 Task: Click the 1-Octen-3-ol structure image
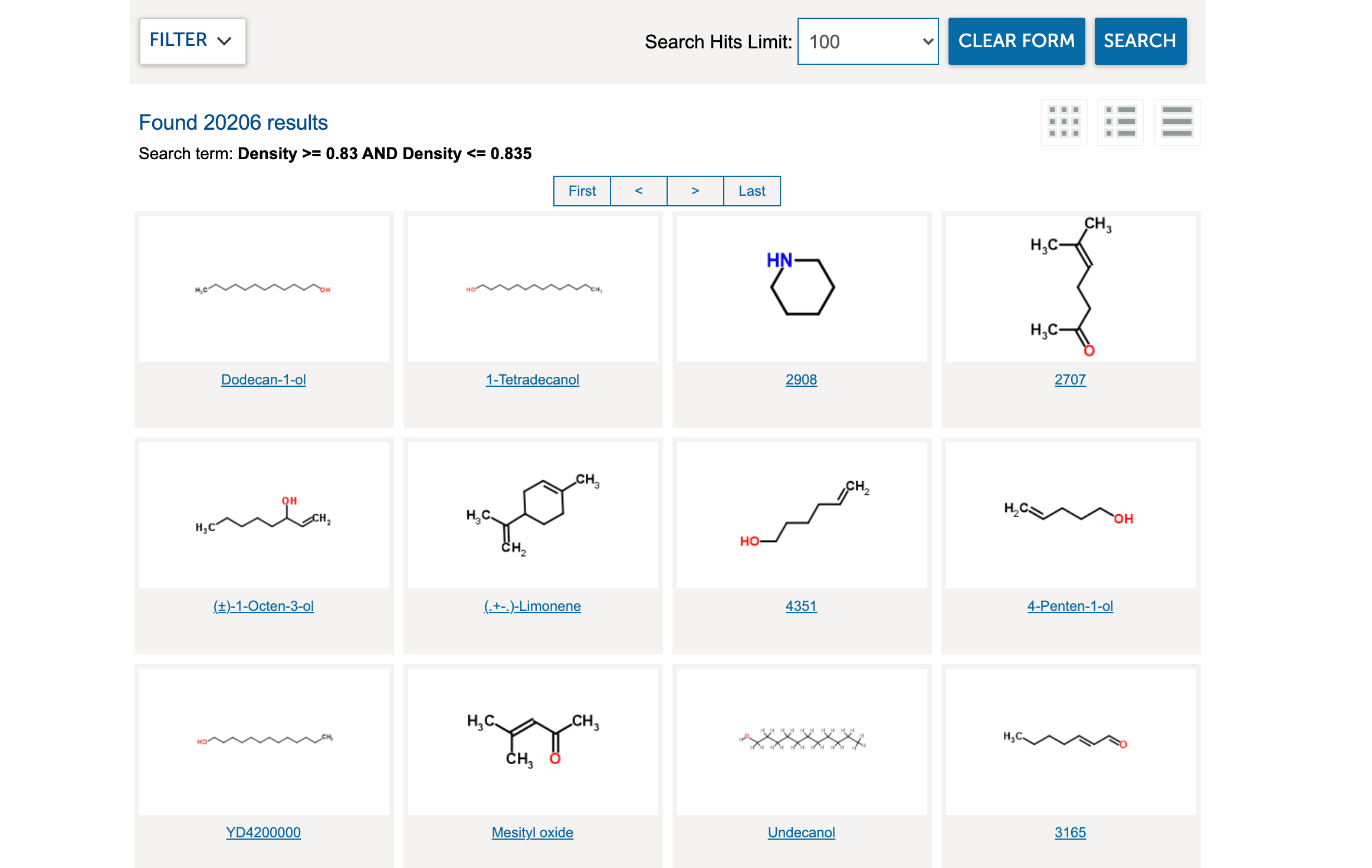pyautogui.click(x=264, y=515)
